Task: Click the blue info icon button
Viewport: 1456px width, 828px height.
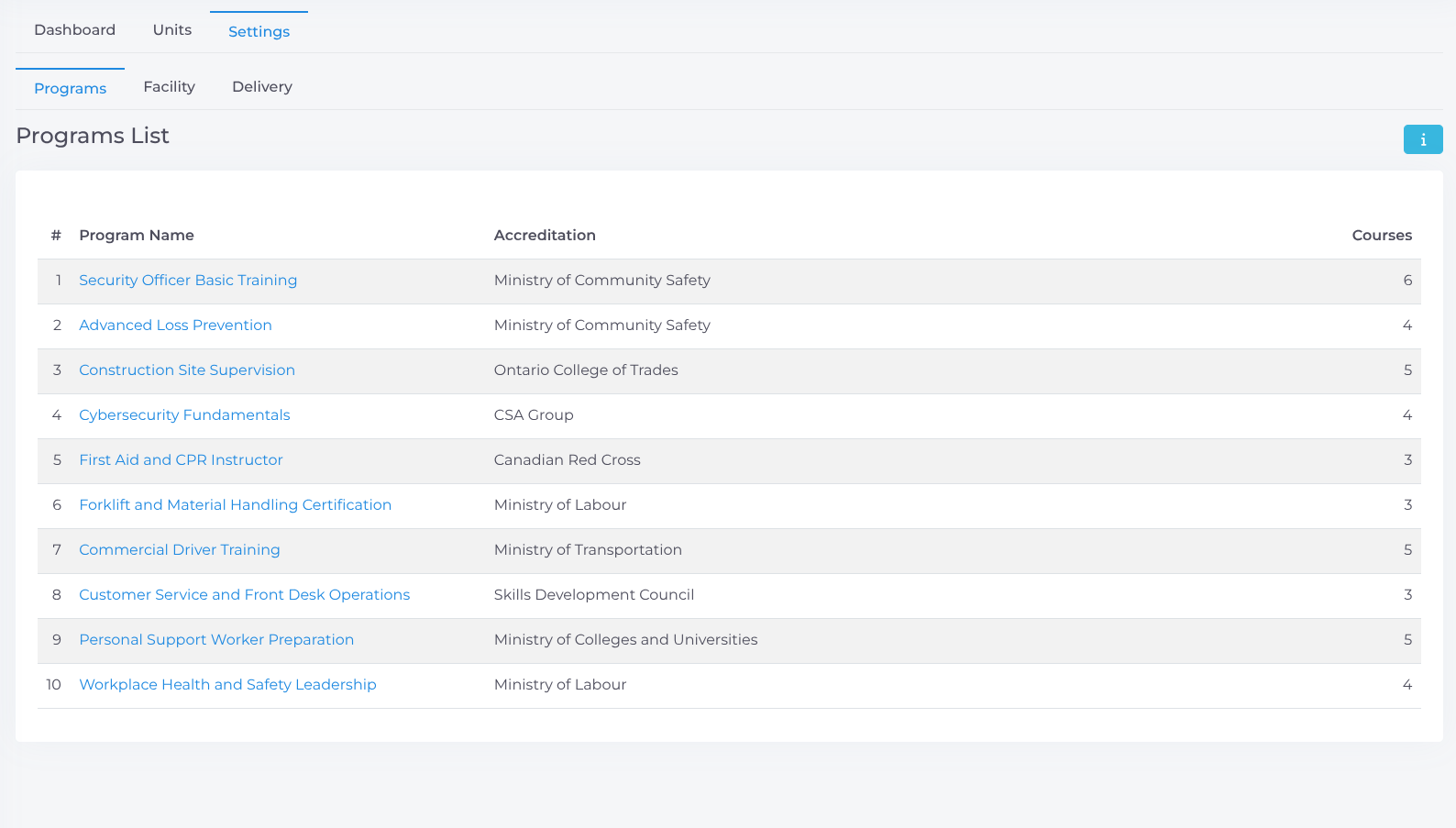Action: (1423, 139)
